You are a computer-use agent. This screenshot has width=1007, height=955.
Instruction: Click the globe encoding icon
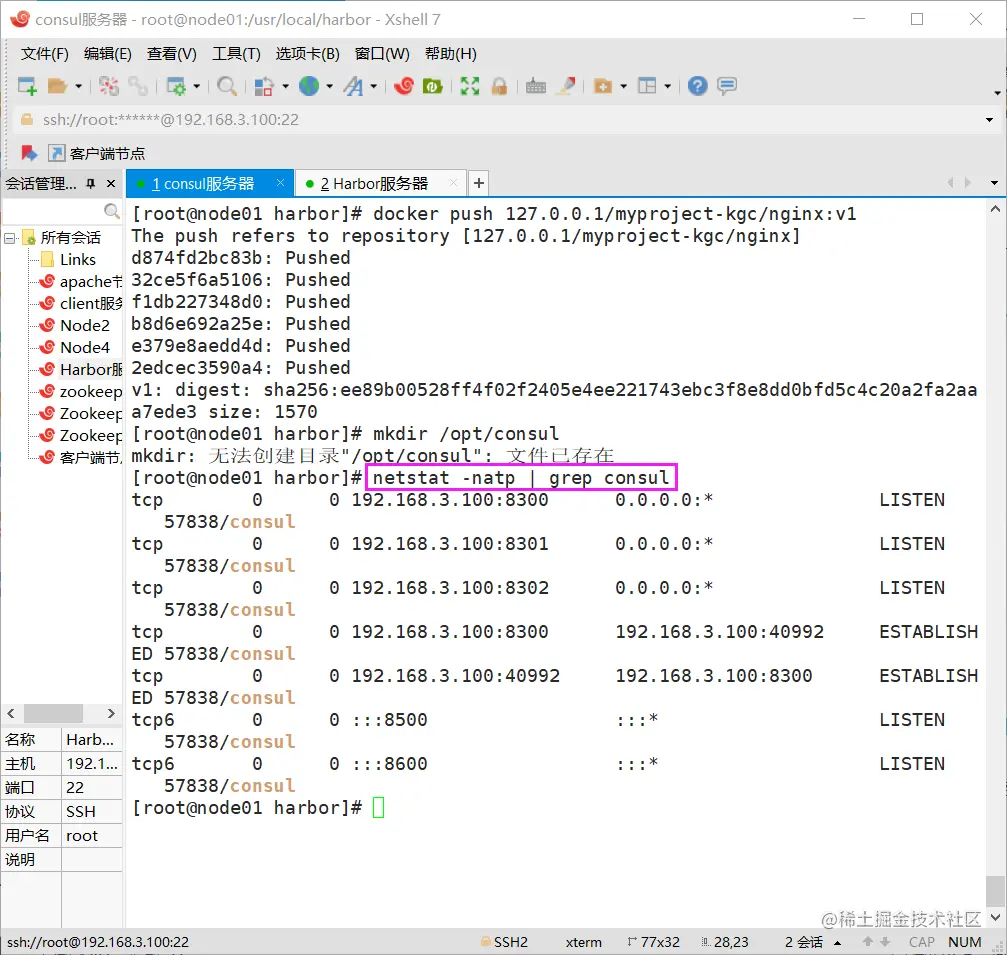tap(309, 85)
